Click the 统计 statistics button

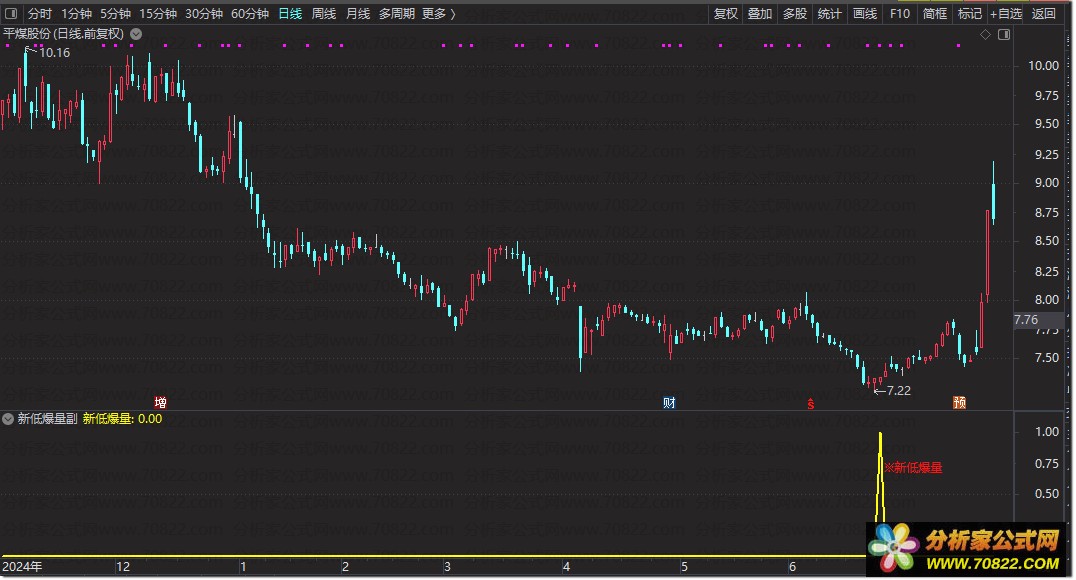point(830,14)
